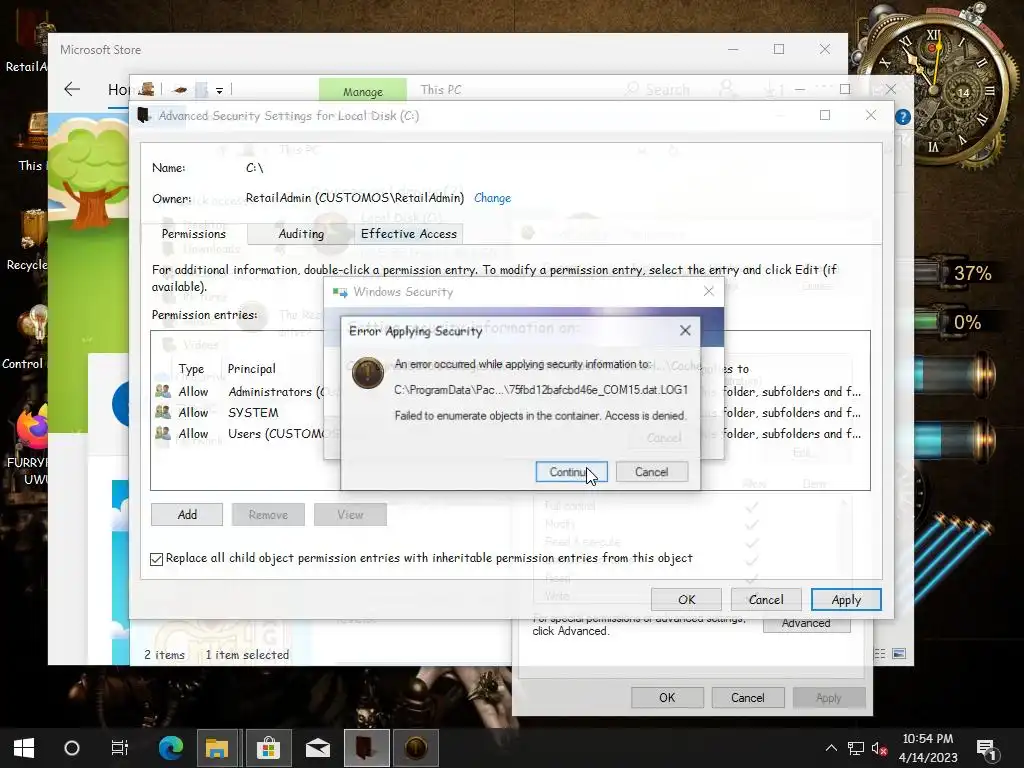This screenshot has height=768, width=1024.
Task: Click Apply in Advanced Security Settings
Action: 846,600
